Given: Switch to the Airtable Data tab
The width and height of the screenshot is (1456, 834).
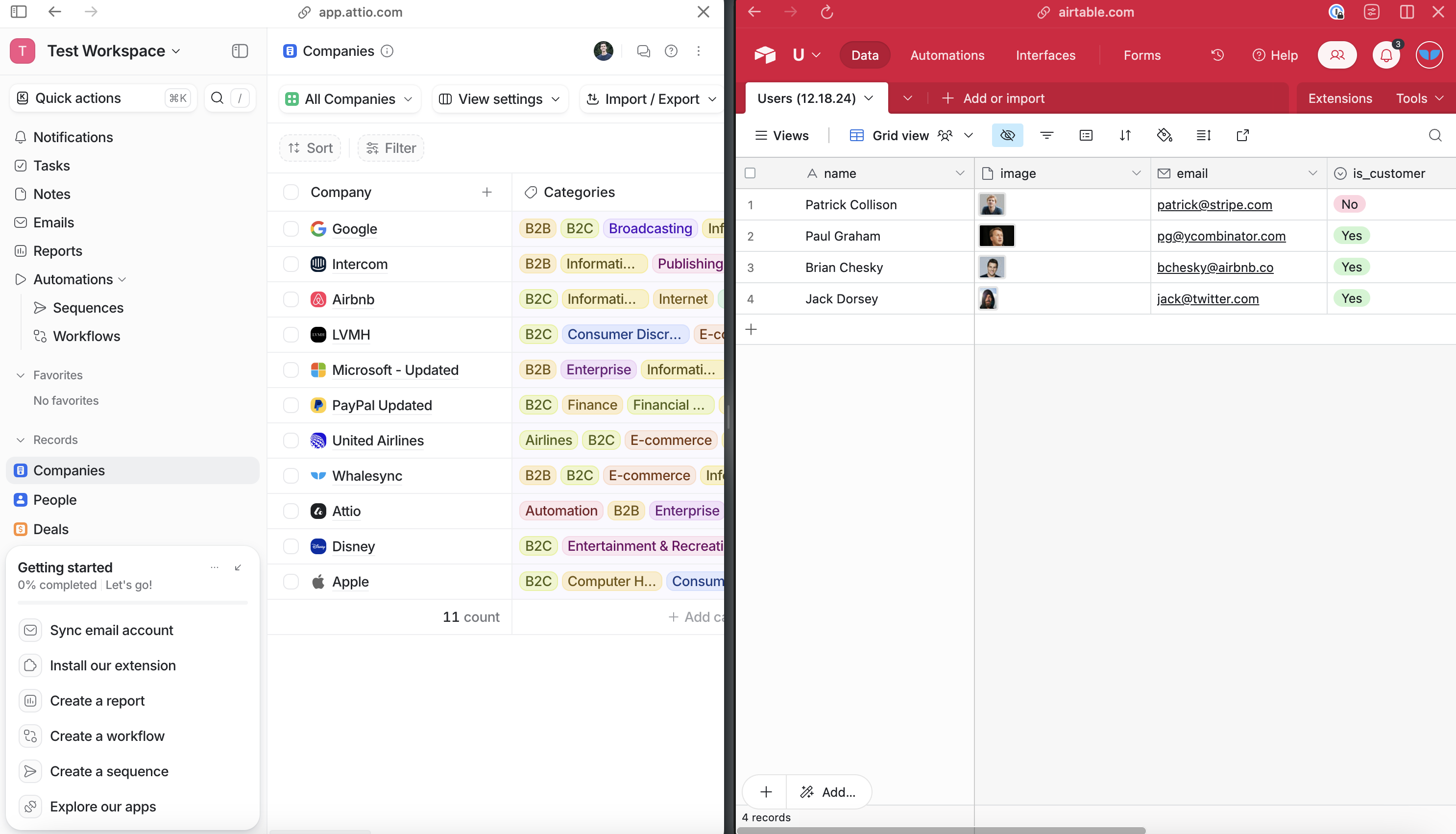Looking at the screenshot, I should pyautogui.click(x=865, y=55).
